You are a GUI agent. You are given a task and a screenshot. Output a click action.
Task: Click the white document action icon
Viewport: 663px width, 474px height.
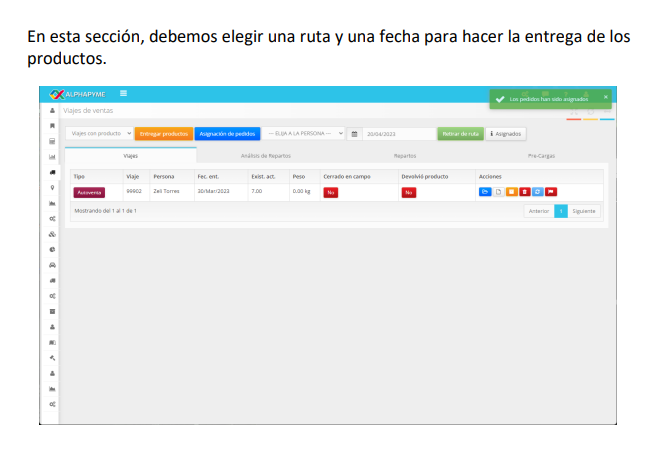[499, 191]
